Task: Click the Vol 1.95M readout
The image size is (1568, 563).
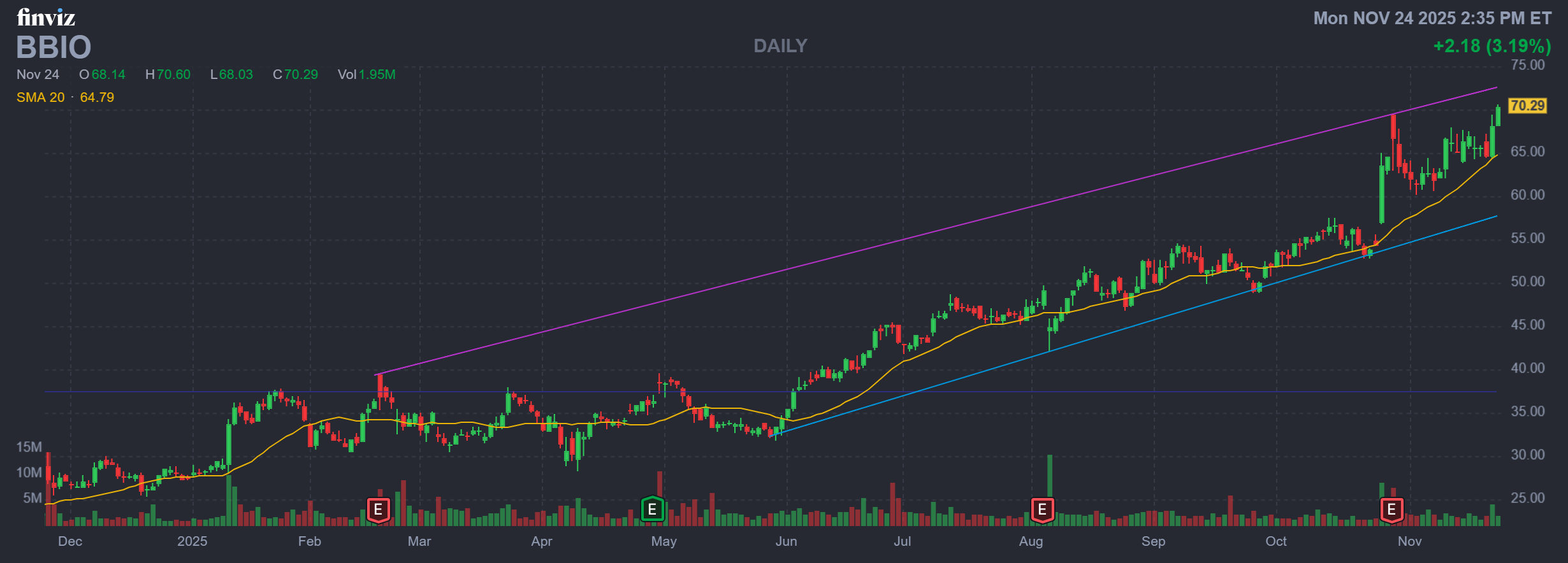Action: [367, 75]
